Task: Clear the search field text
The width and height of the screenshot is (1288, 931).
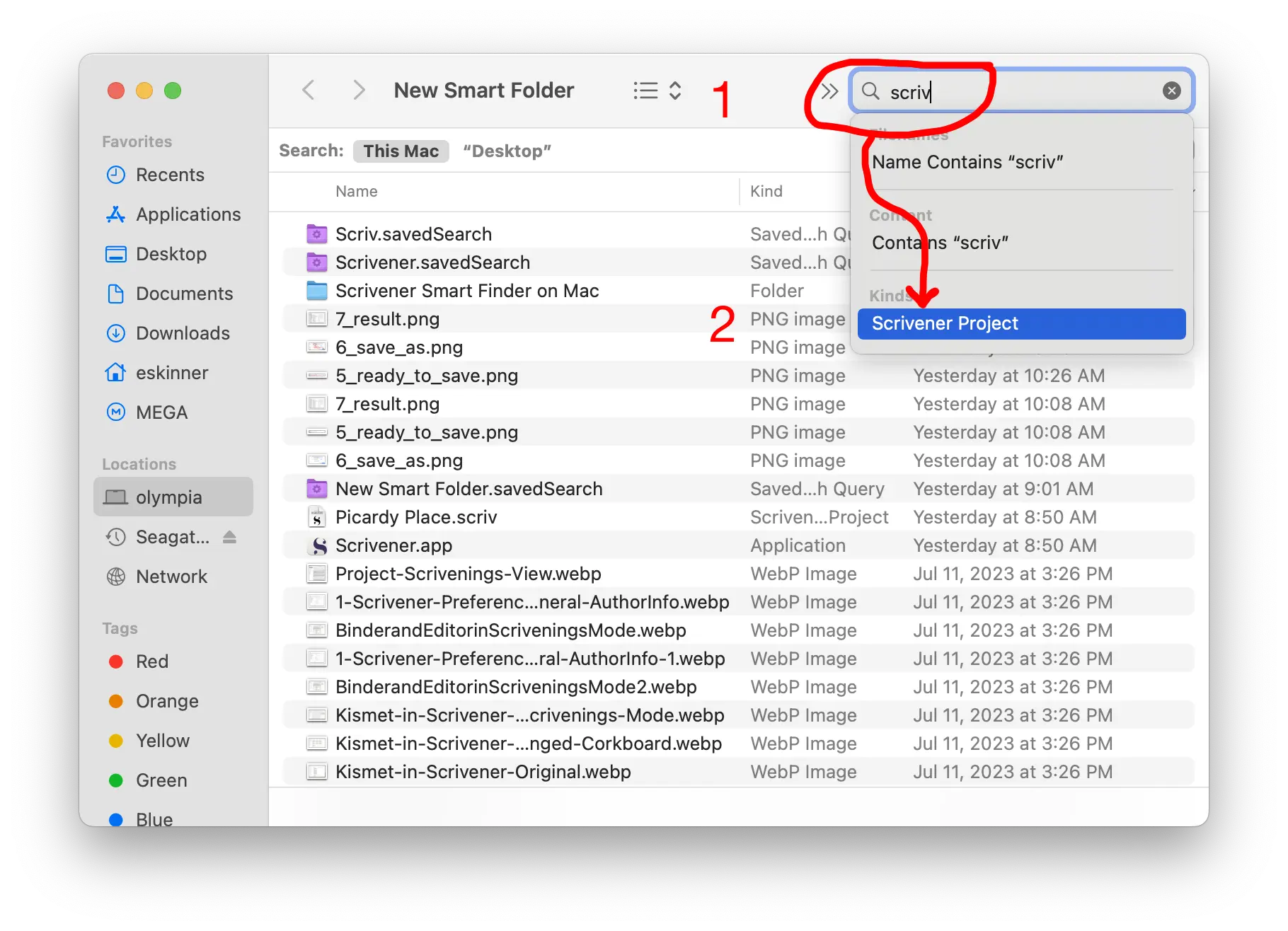Action: [1171, 91]
